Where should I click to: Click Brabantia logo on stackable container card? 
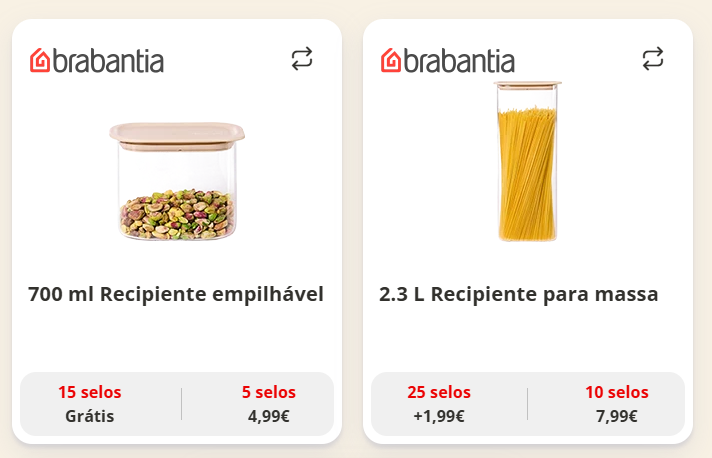[x=97, y=61]
